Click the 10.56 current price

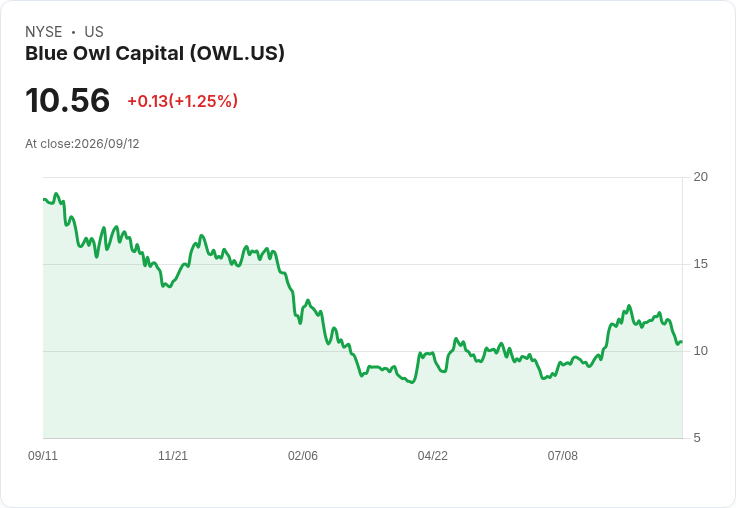pos(68,100)
